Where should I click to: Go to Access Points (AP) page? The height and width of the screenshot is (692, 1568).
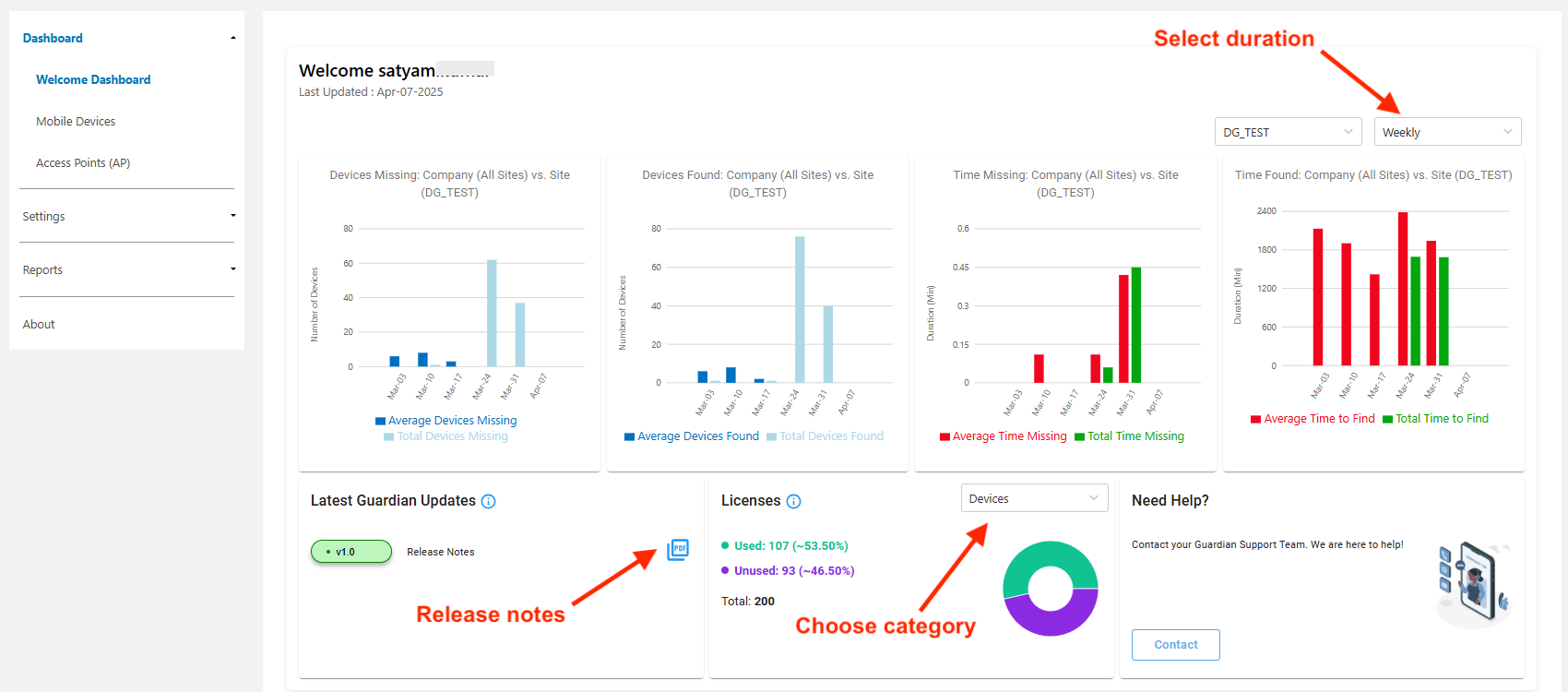click(x=83, y=162)
